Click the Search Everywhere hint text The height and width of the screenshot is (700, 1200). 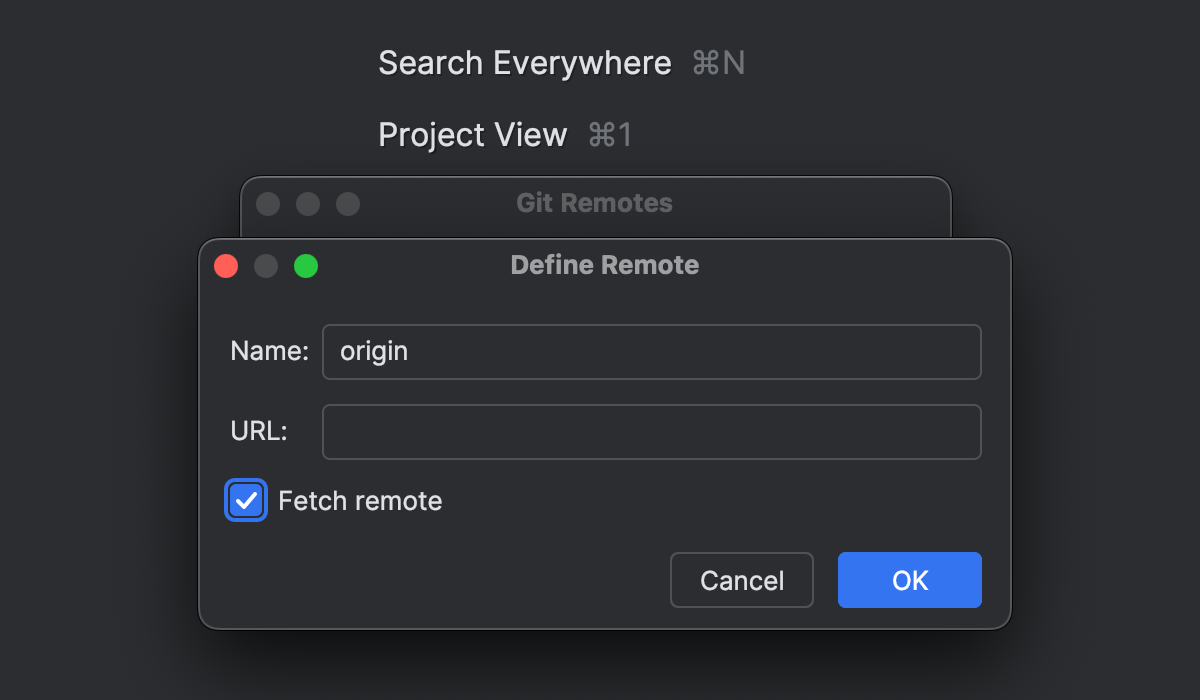[x=525, y=64]
